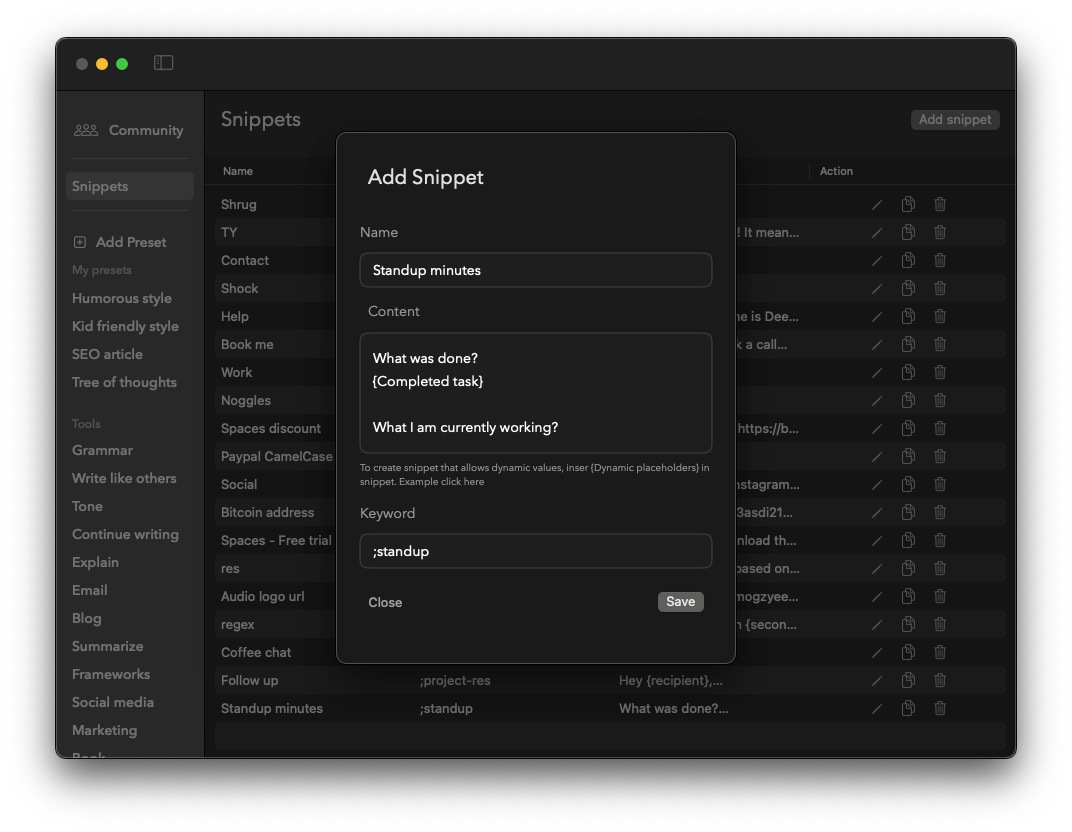The height and width of the screenshot is (832, 1072).
Task: Delete the Help snippet with trash icon
Action: tap(940, 316)
